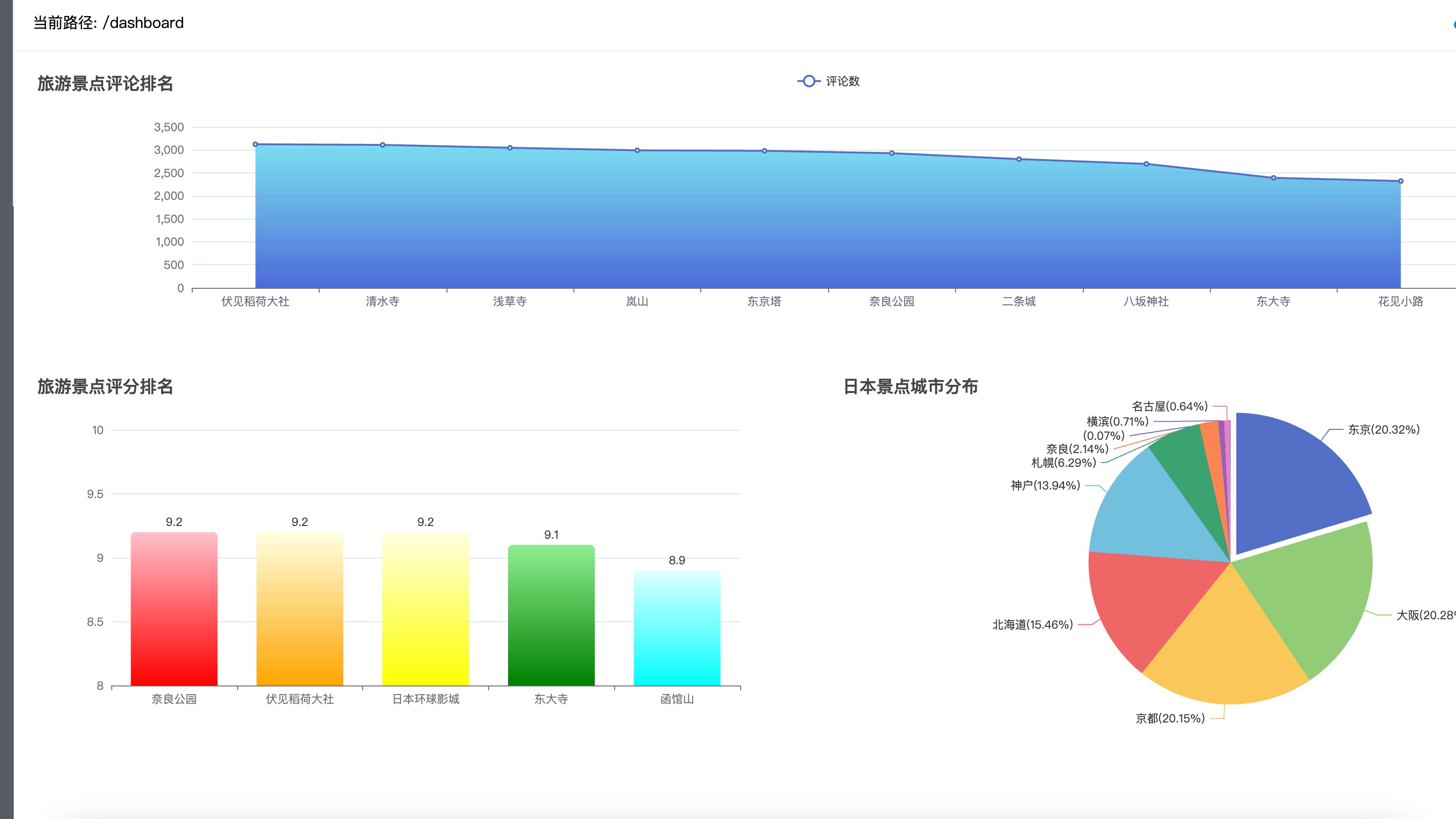The height and width of the screenshot is (819, 1456).
Task: Click the 奈良(2.14%) label
Action: point(1077,449)
